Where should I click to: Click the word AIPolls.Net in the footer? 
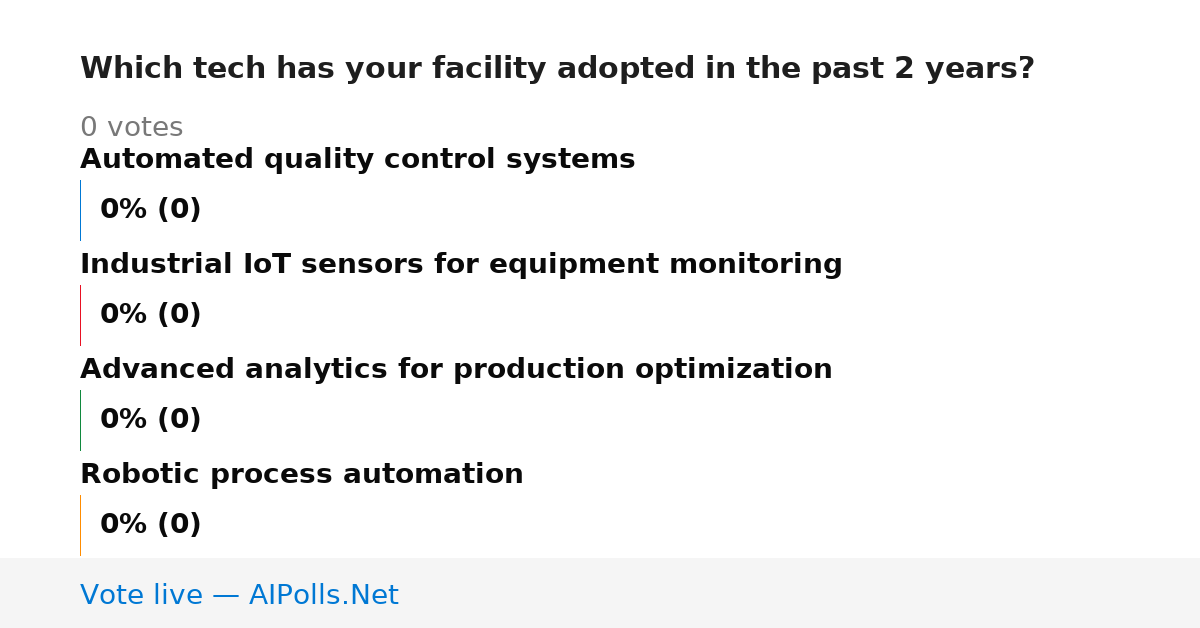pyautogui.click(x=323, y=596)
